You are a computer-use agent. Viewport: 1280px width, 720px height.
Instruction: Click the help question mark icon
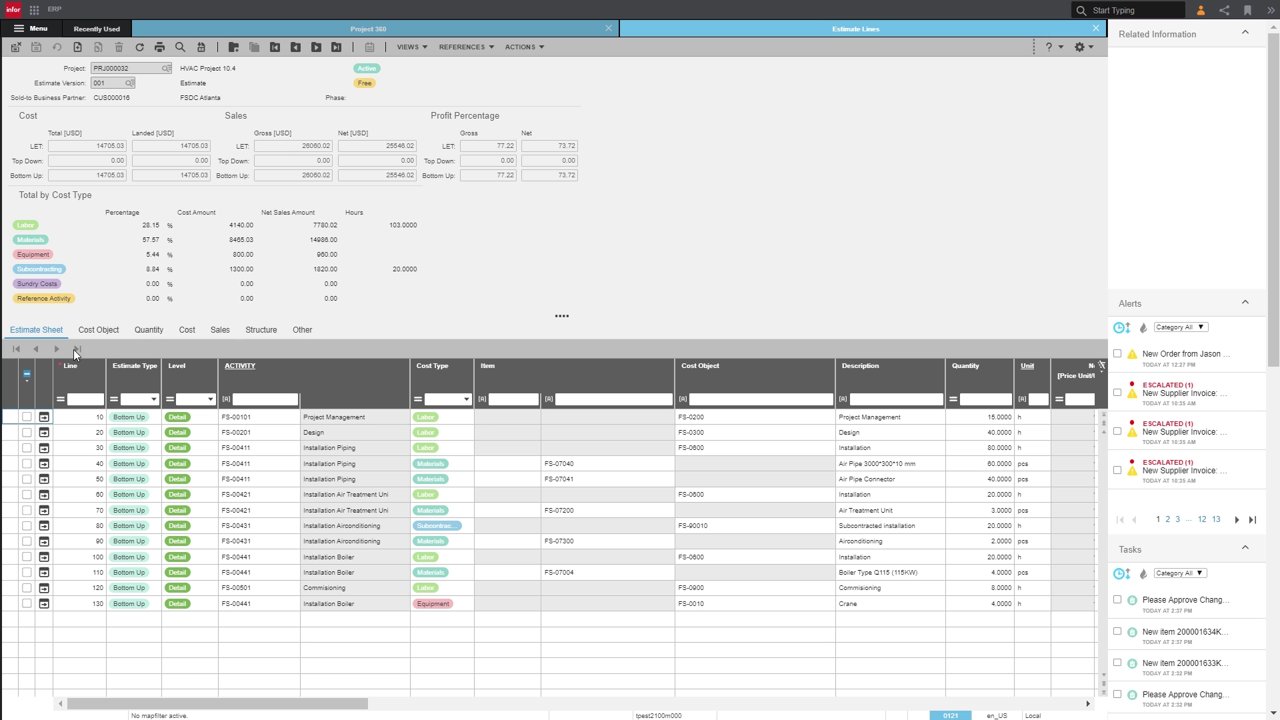pos(1049,47)
